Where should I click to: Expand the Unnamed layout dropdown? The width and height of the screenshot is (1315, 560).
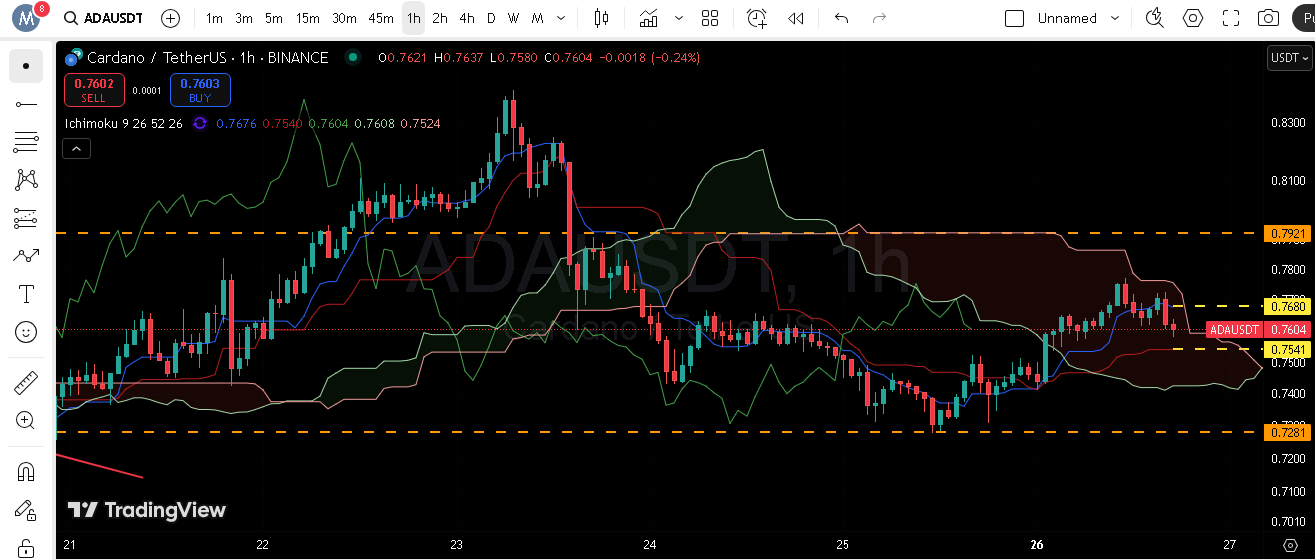tap(1117, 18)
